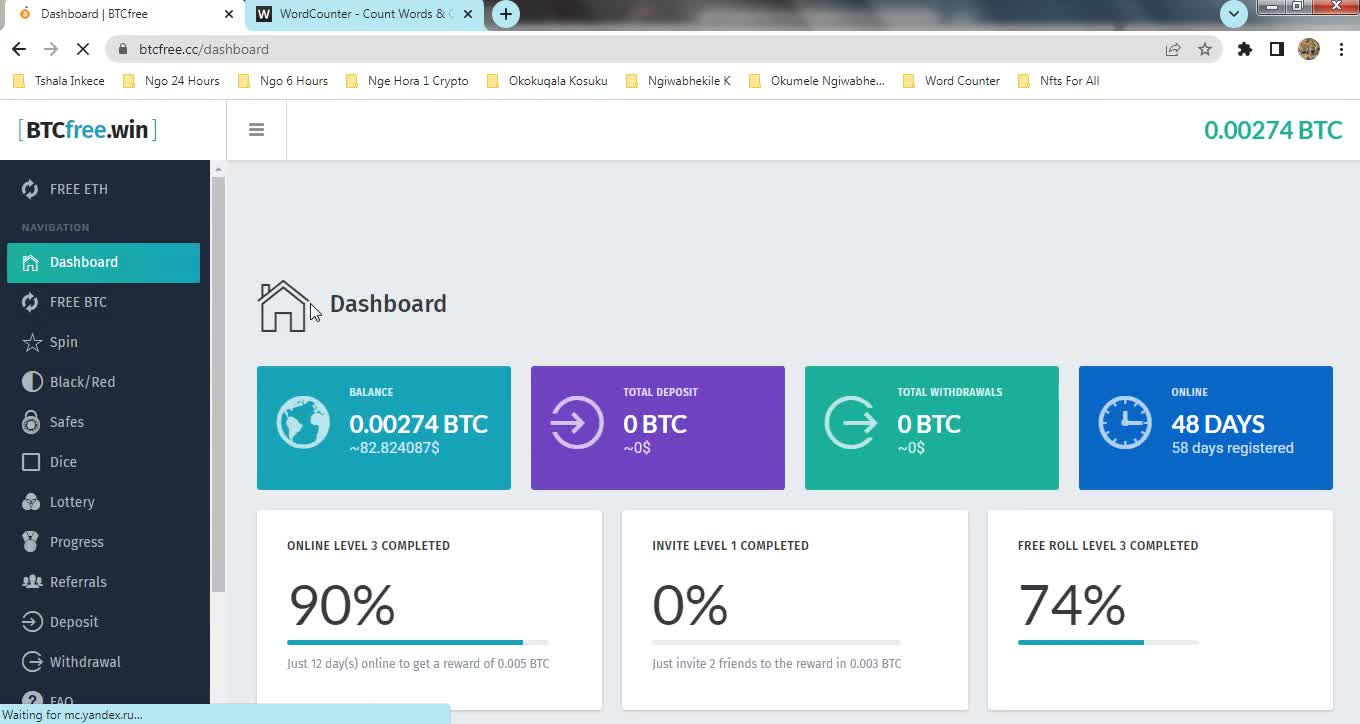Open the browser extensions puzzle icon

point(1245,49)
